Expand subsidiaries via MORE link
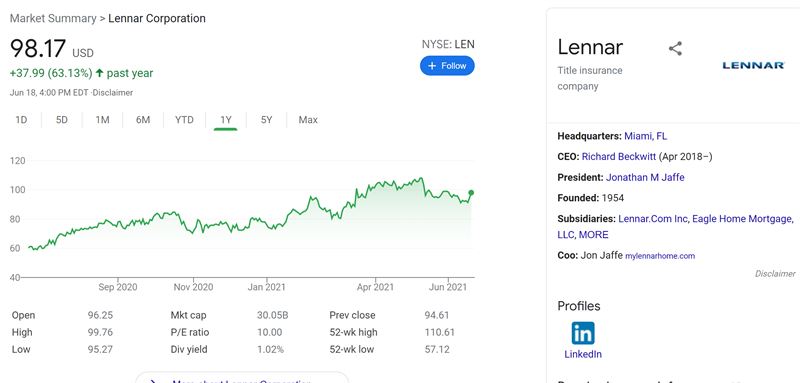The image size is (800, 383). [593, 235]
